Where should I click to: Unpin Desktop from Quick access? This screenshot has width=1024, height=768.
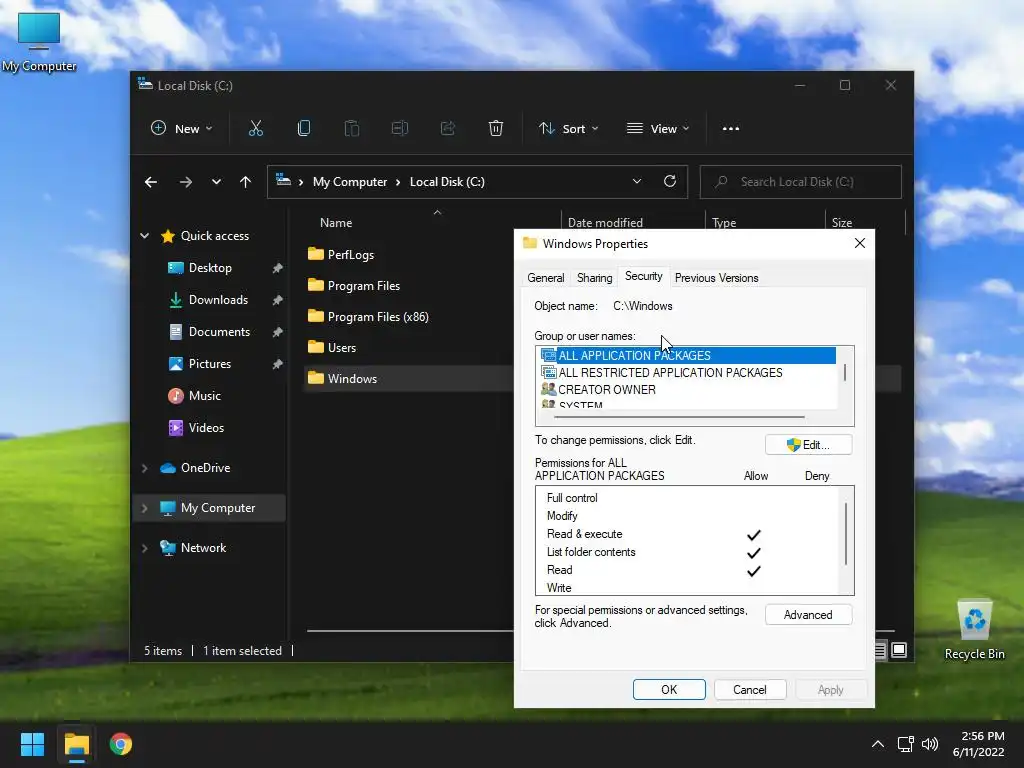(278, 268)
